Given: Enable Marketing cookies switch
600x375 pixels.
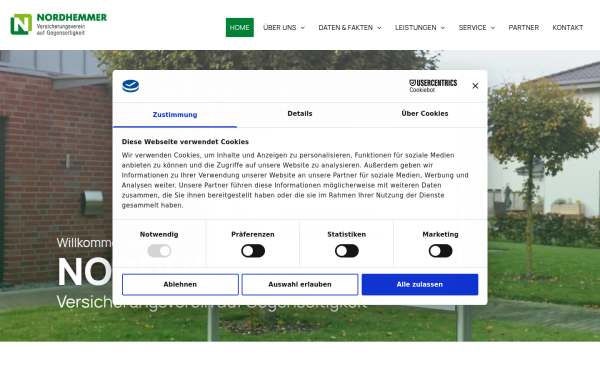Looking at the screenshot, I should pyautogui.click(x=440, y=251).
